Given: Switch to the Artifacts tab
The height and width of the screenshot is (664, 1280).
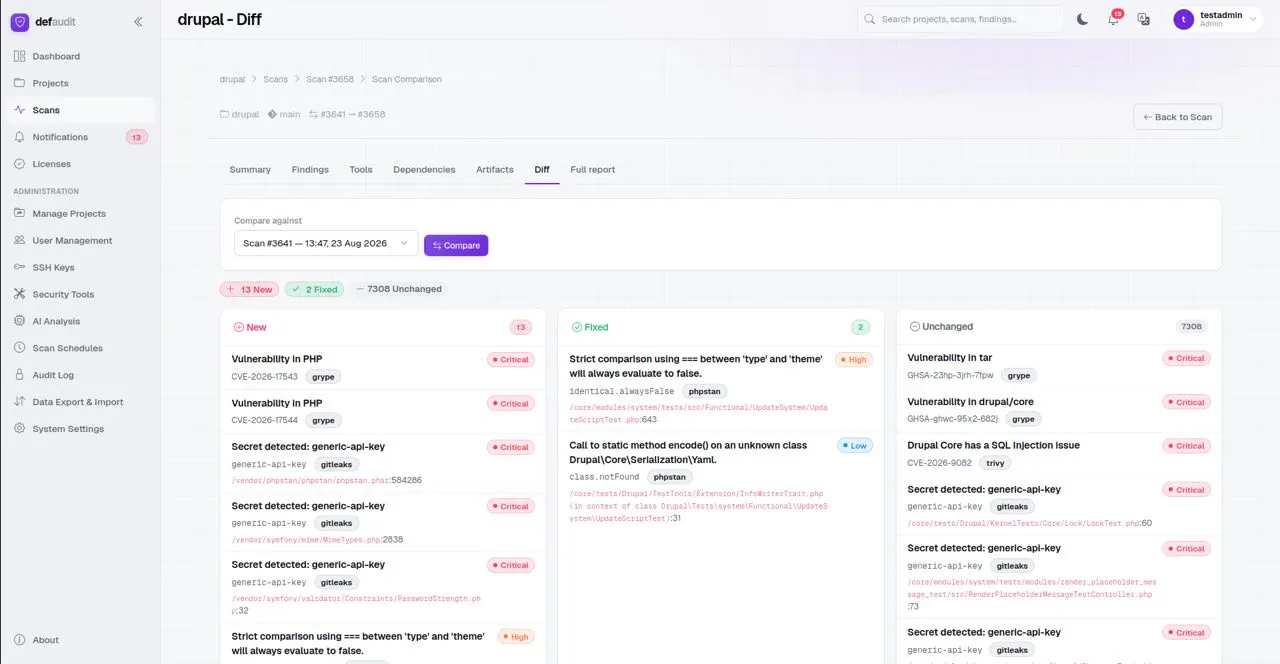Looking at the screenshot, I should click(x=495, y=170).
